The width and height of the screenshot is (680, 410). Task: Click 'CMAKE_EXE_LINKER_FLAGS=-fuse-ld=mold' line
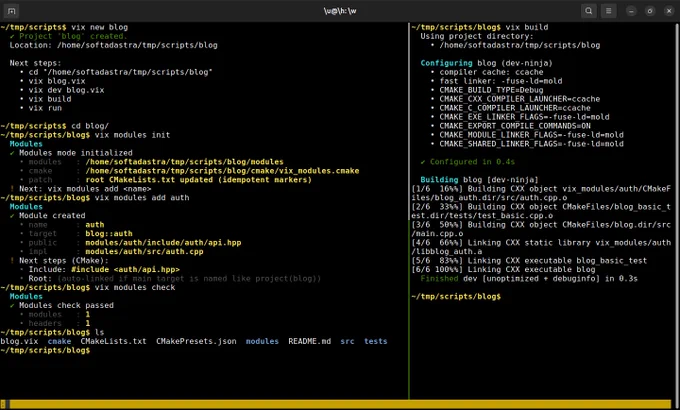524,117
